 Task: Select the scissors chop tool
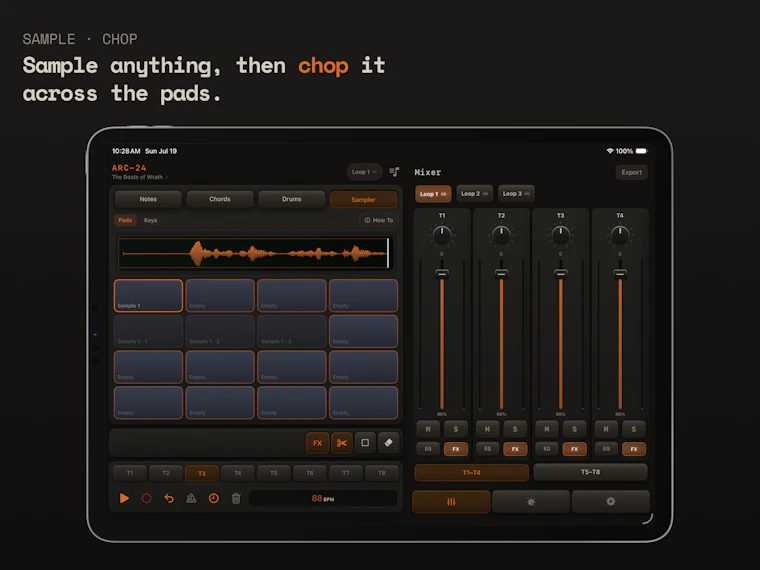coord(342,443)
